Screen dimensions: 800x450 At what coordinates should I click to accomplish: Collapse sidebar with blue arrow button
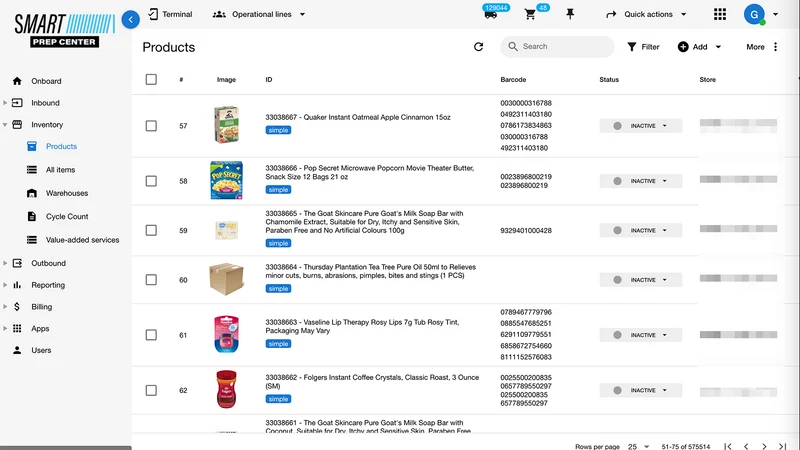(x=131, y=19)
